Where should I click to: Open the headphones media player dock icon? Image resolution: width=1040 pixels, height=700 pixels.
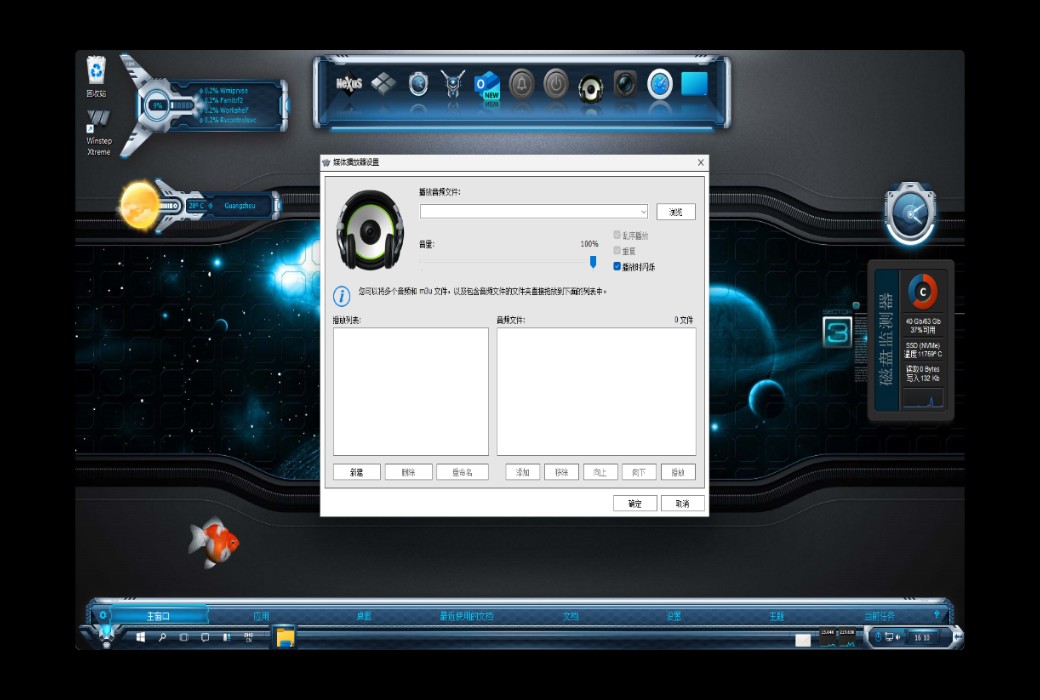point(592,86)
